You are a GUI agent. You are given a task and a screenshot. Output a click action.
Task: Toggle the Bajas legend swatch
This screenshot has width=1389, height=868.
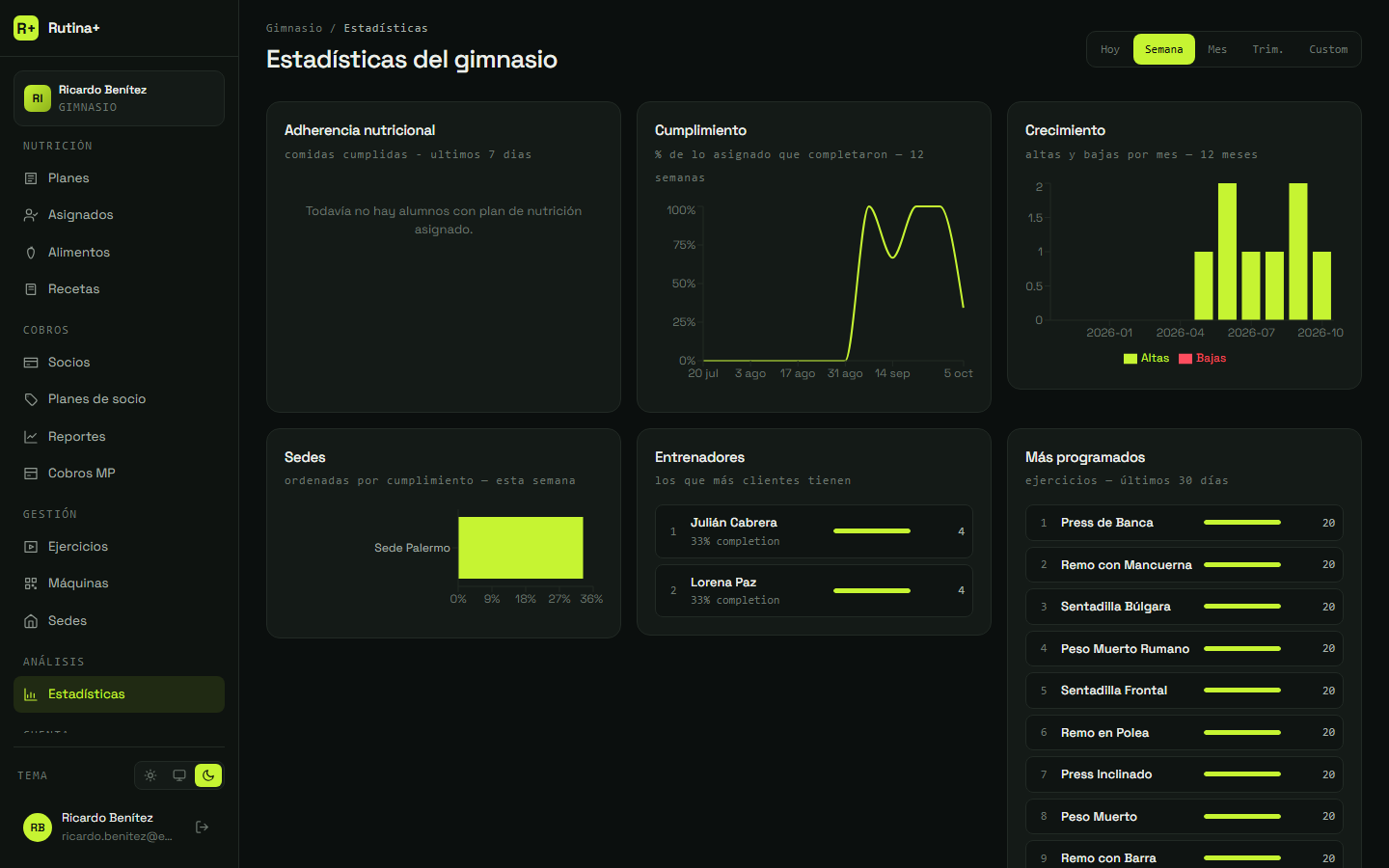point(1185,359)
